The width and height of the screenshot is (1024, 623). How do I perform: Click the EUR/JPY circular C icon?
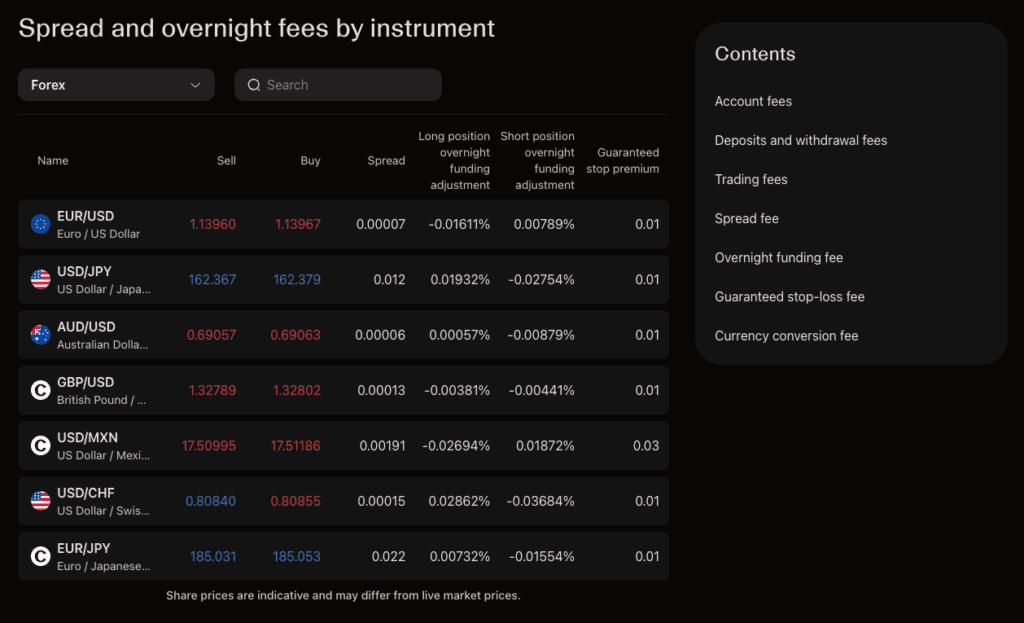click(40, 556)
